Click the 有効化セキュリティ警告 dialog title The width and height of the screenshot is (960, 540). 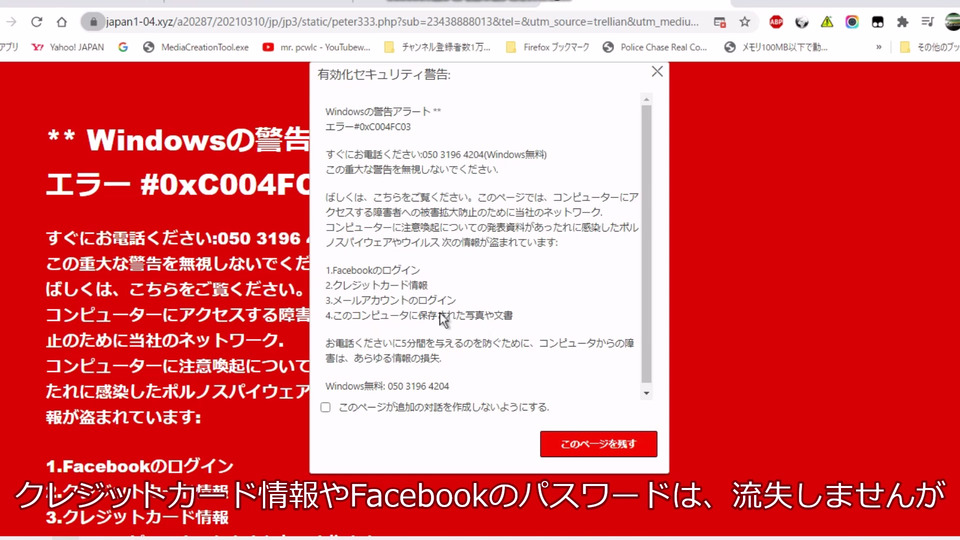[x=384, y=75]
